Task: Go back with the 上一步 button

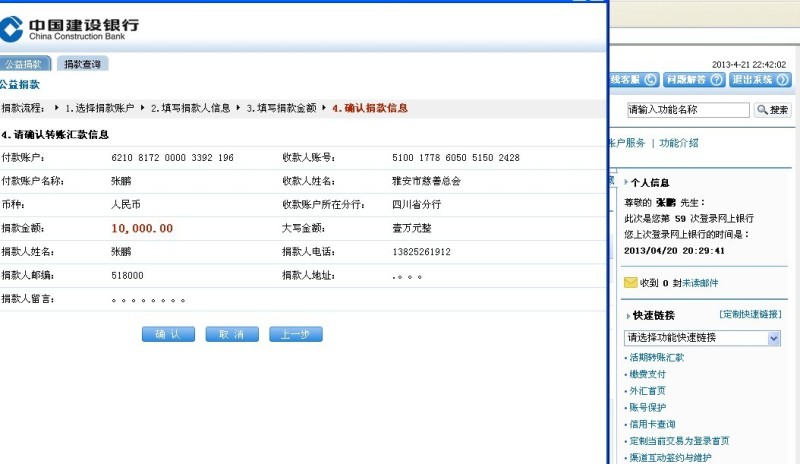Action: point(295,334)
